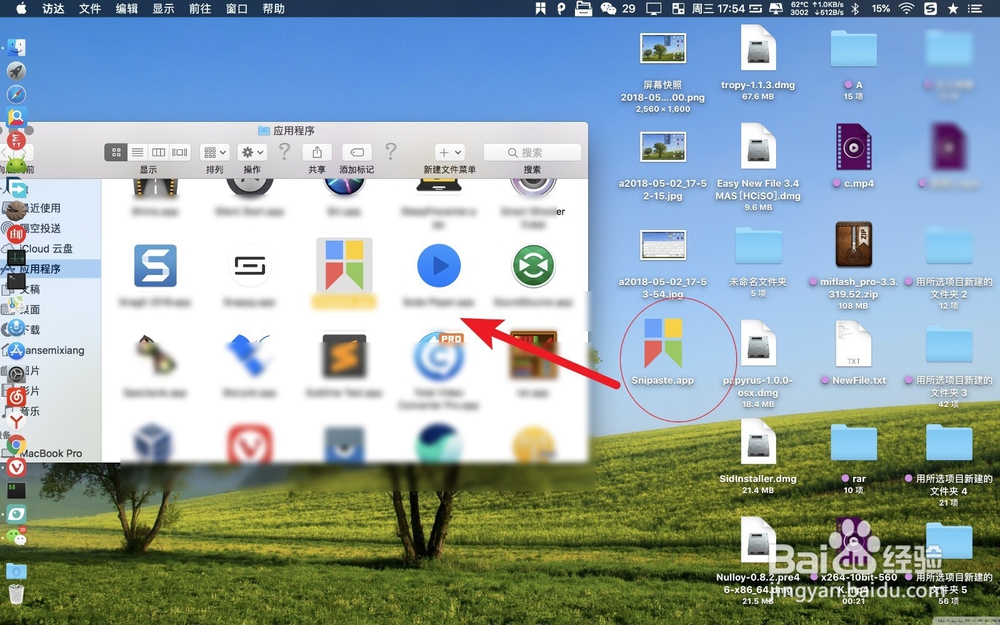Open Google Chrome from the Dock
The image size is (1000, 625).
[16, 445]
